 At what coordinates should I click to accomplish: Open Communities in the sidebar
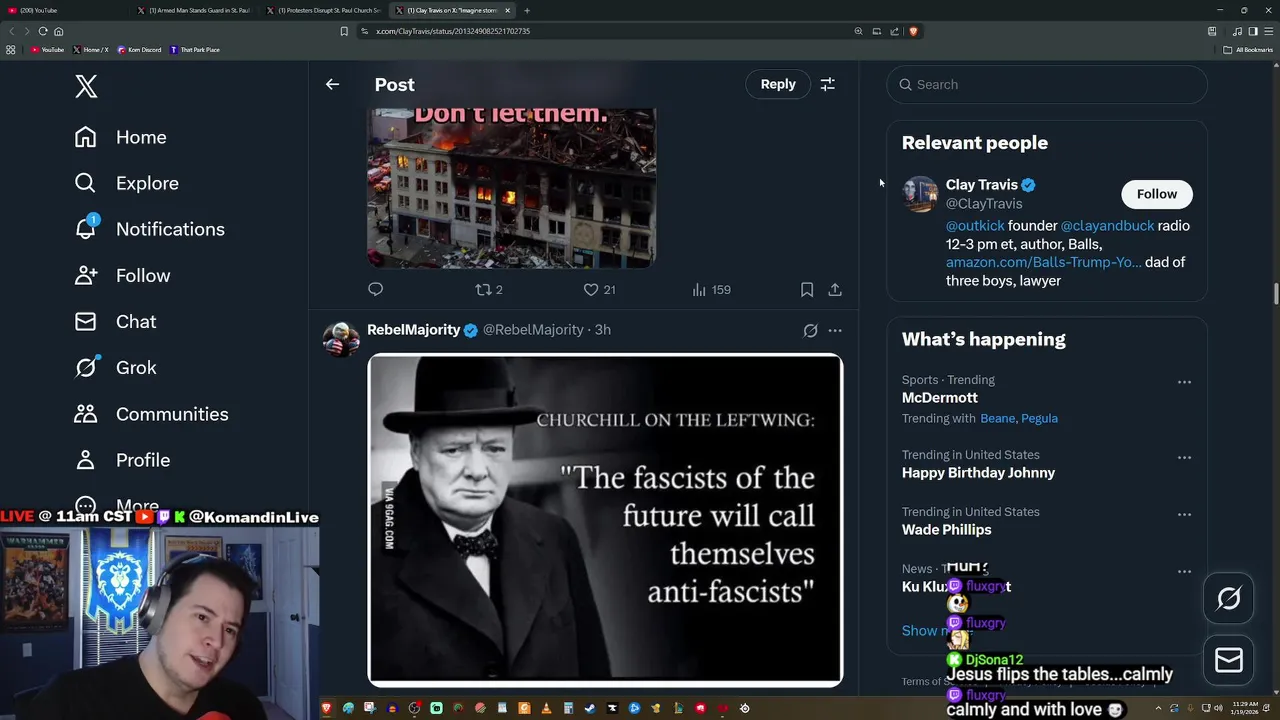[151, 414]
